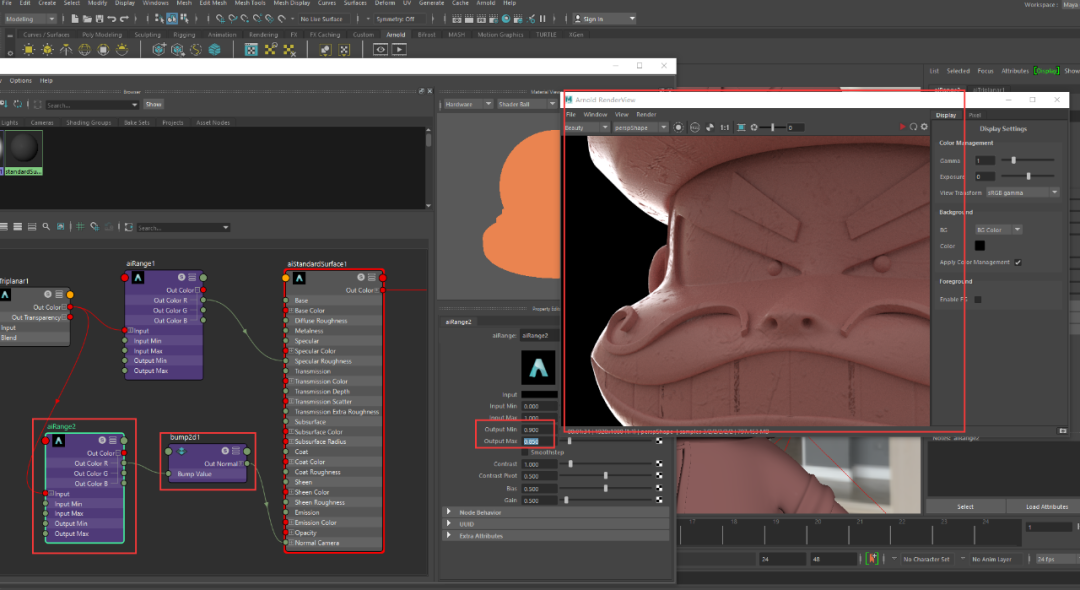Switch to the Pixel tab in RenderView
This screenshot has width=1080, height=590.
tap(975, 115)
